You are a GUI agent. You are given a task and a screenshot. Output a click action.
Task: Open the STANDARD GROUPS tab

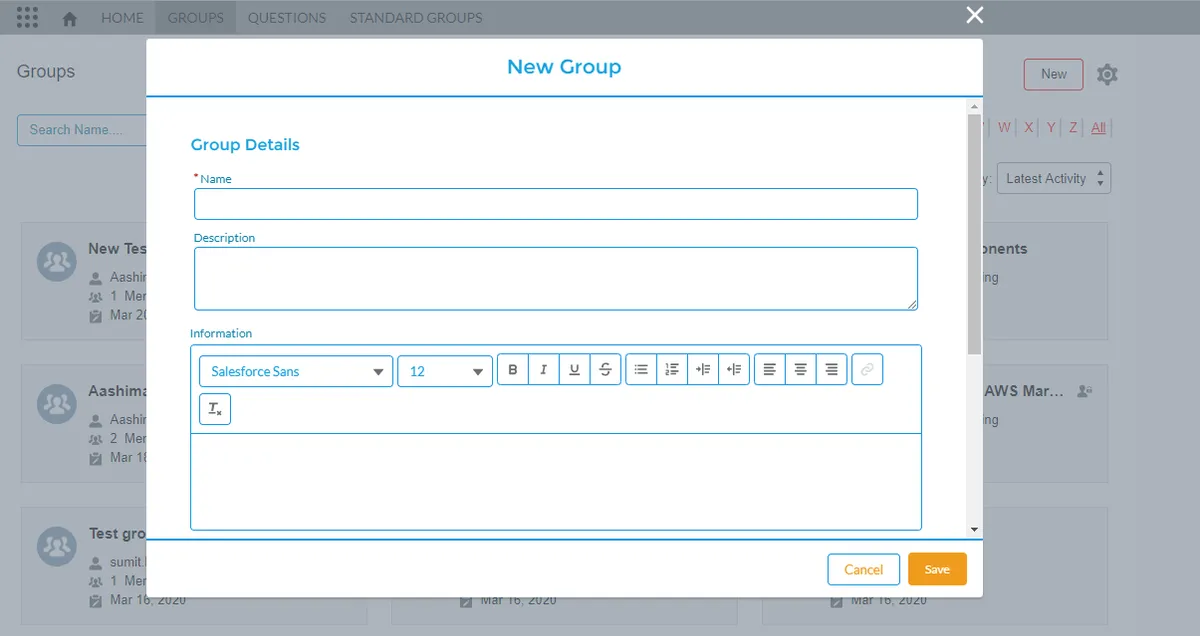point(416,18)
